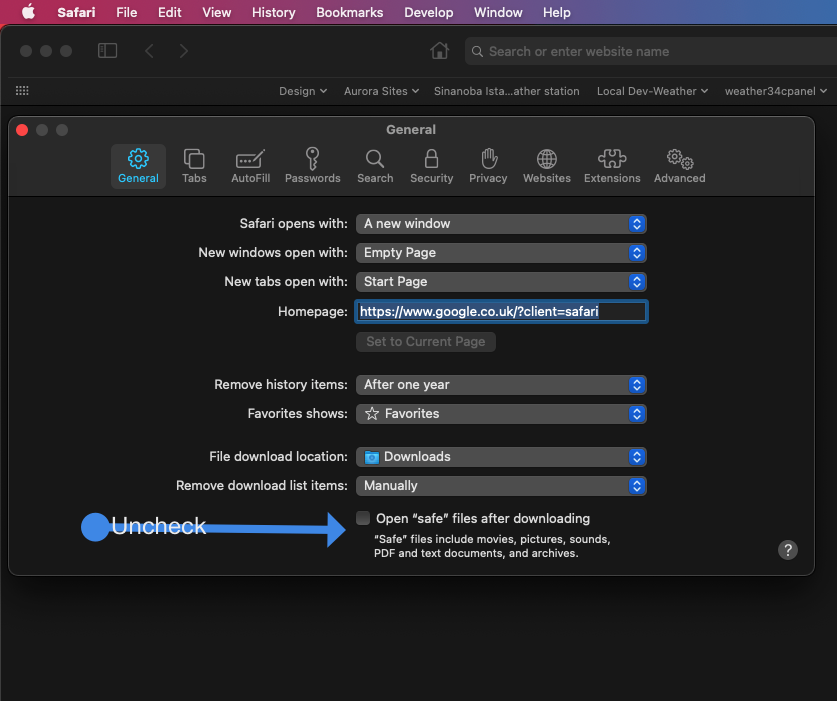
Task: Open the Advanced preferences pane
Action: coord(680,167)
